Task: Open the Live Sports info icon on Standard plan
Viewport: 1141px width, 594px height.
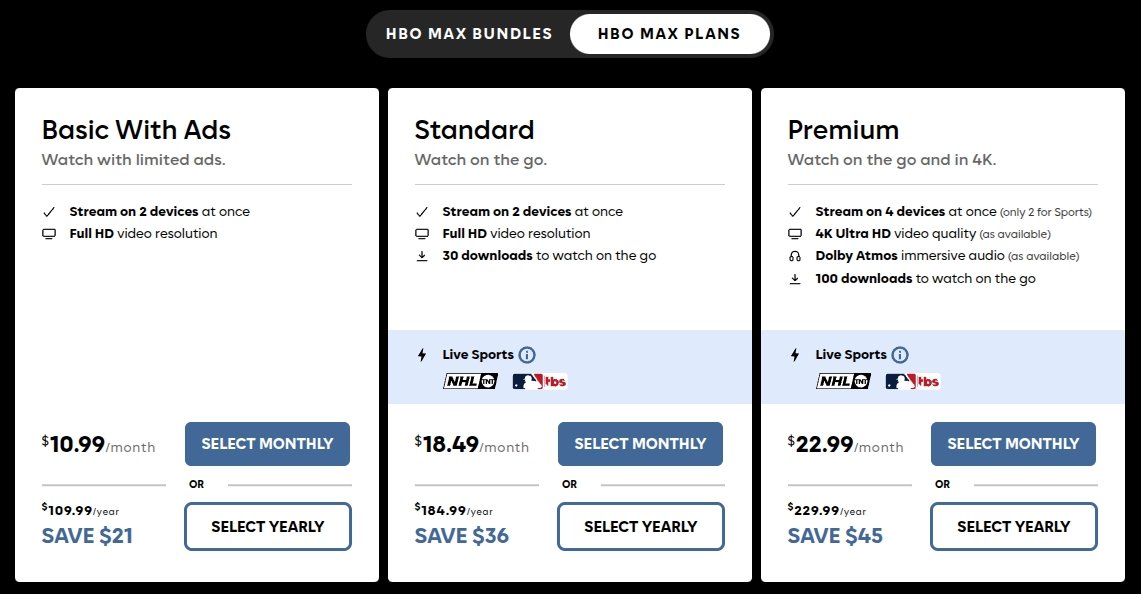Action: point(527,354)
